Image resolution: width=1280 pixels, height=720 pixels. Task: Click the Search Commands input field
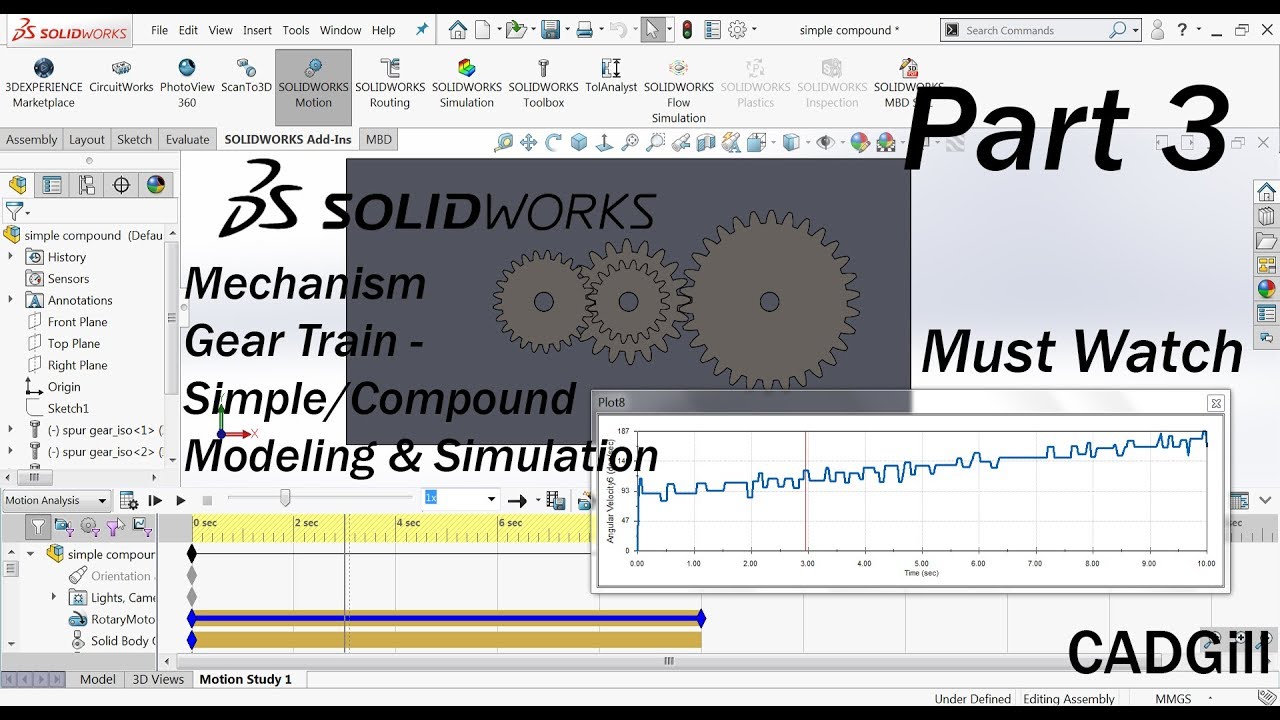point(1035,31)
